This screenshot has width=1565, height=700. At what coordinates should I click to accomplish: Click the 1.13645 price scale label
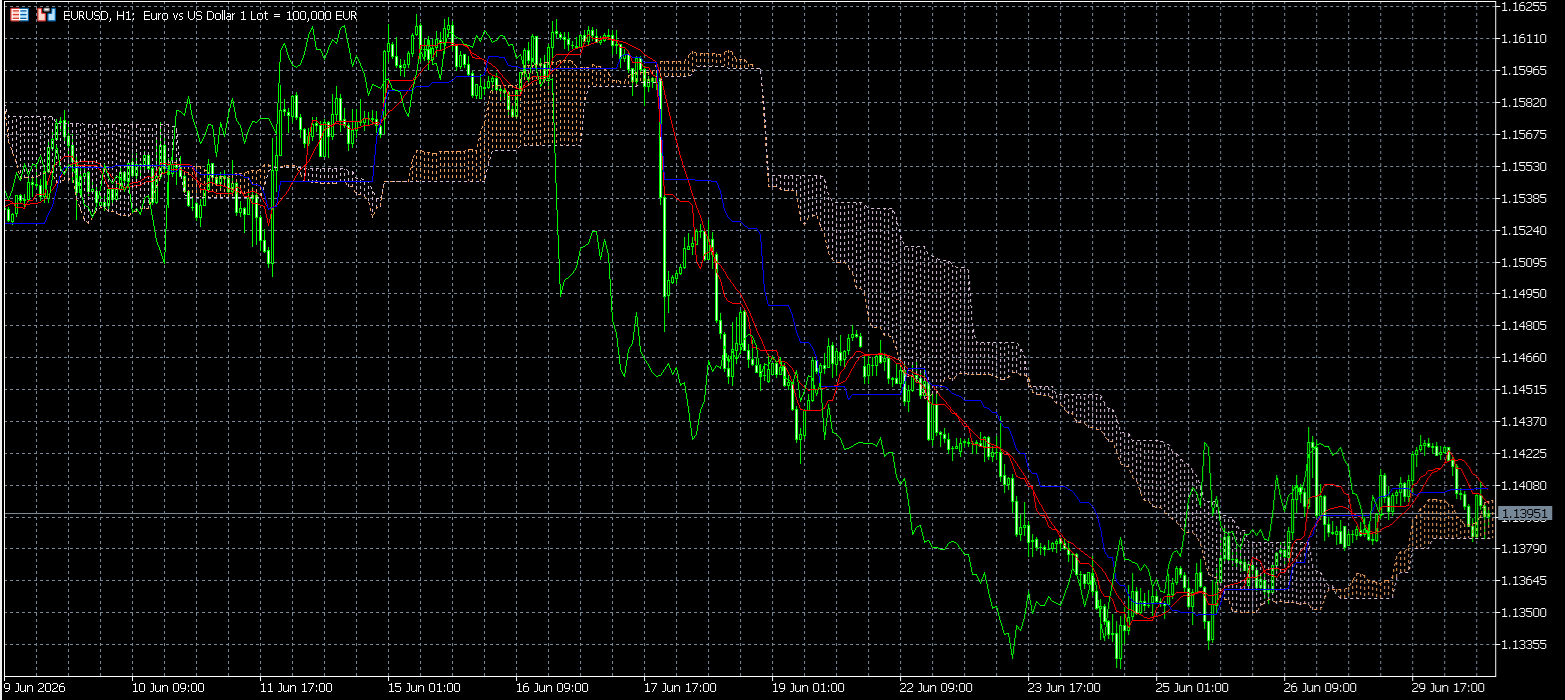(1525, 581)
